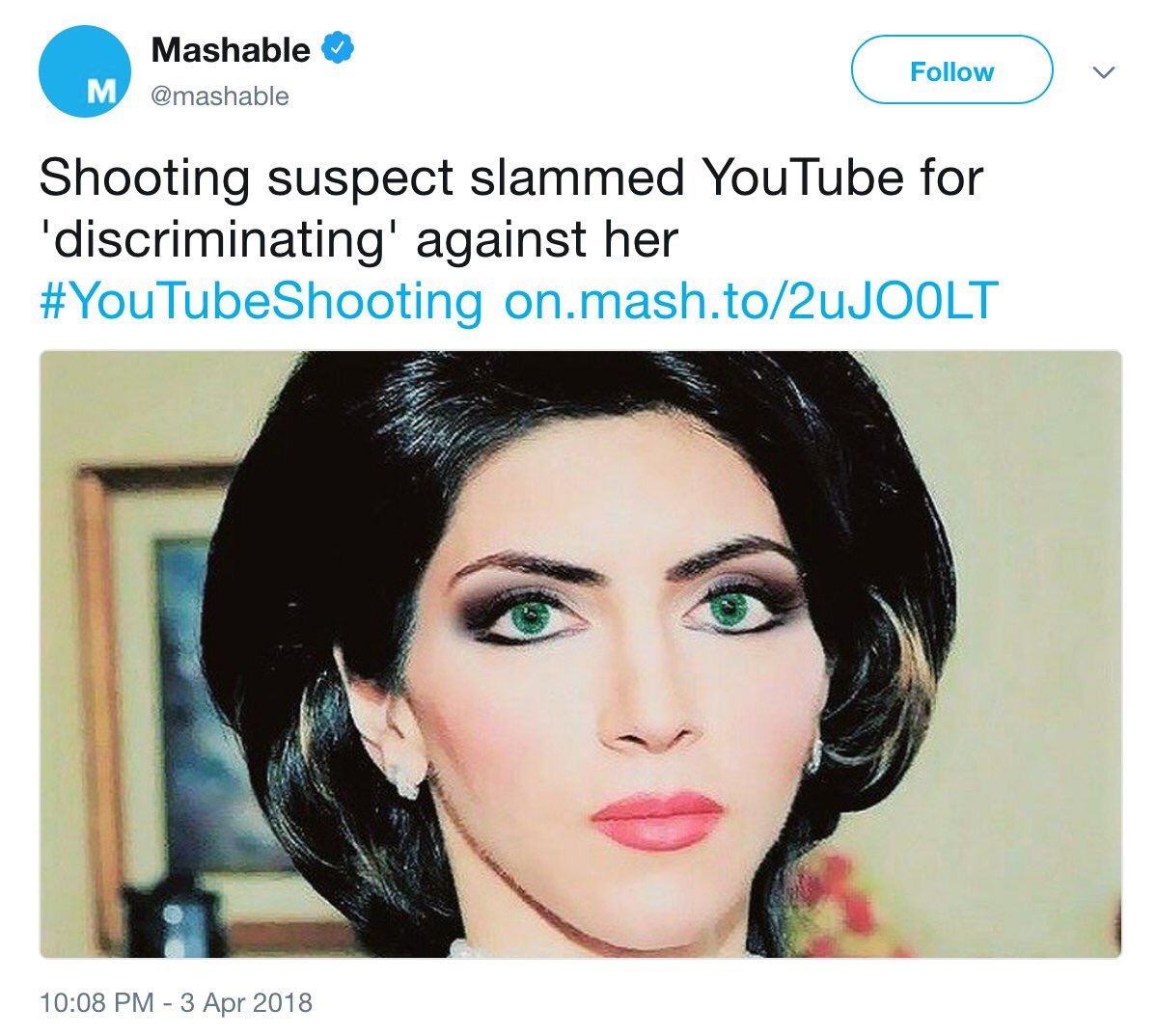The height and width of the screenshot is (1036, 1156).
Task: Open the Mashable profile avatar
Action: coord(85,71)
